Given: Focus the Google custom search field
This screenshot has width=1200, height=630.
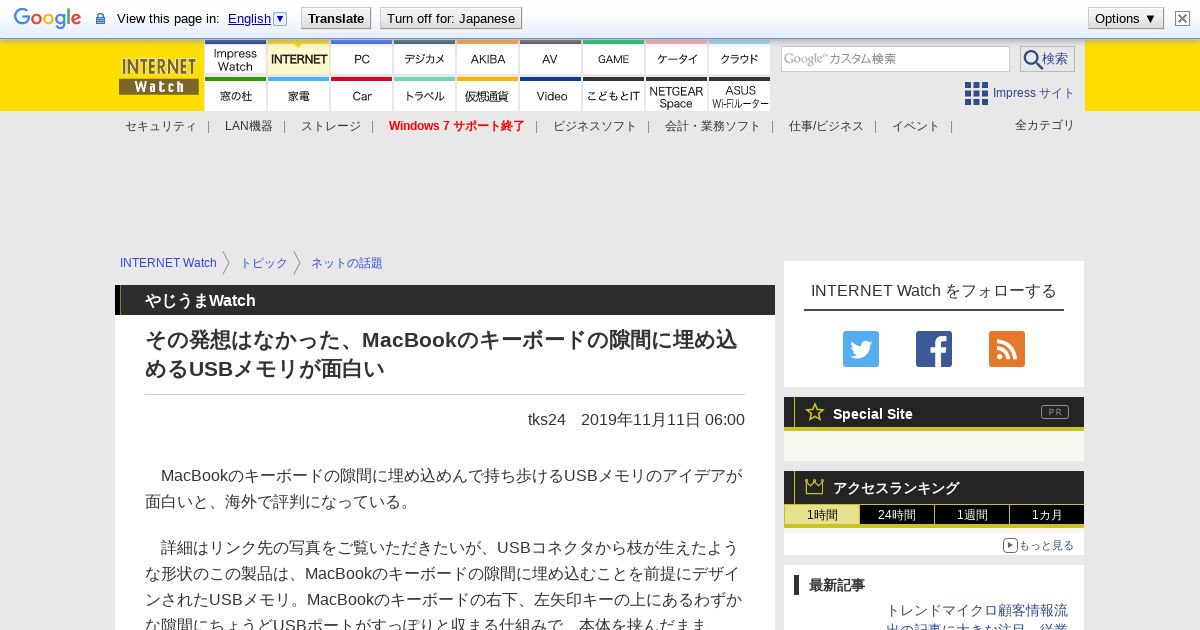Looking at the screenshot, I should [895, 59].
